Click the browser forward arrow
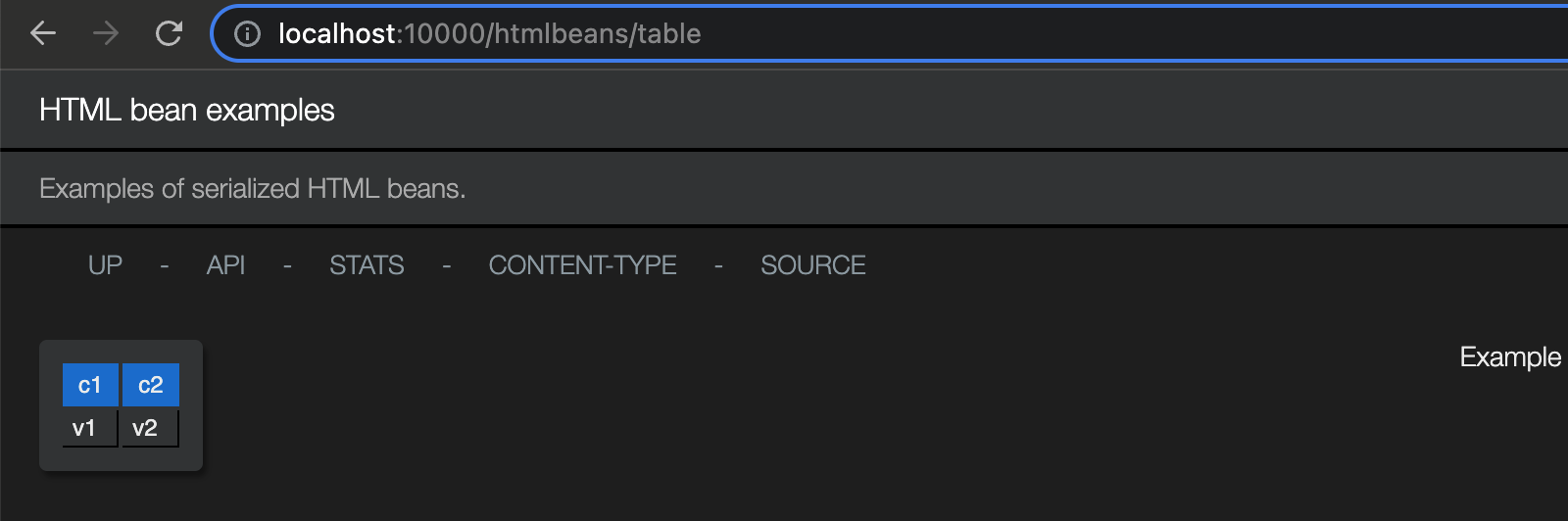The width and height of the screenshot is (1568, 521). pyautogui.click(x=106, y=33)
